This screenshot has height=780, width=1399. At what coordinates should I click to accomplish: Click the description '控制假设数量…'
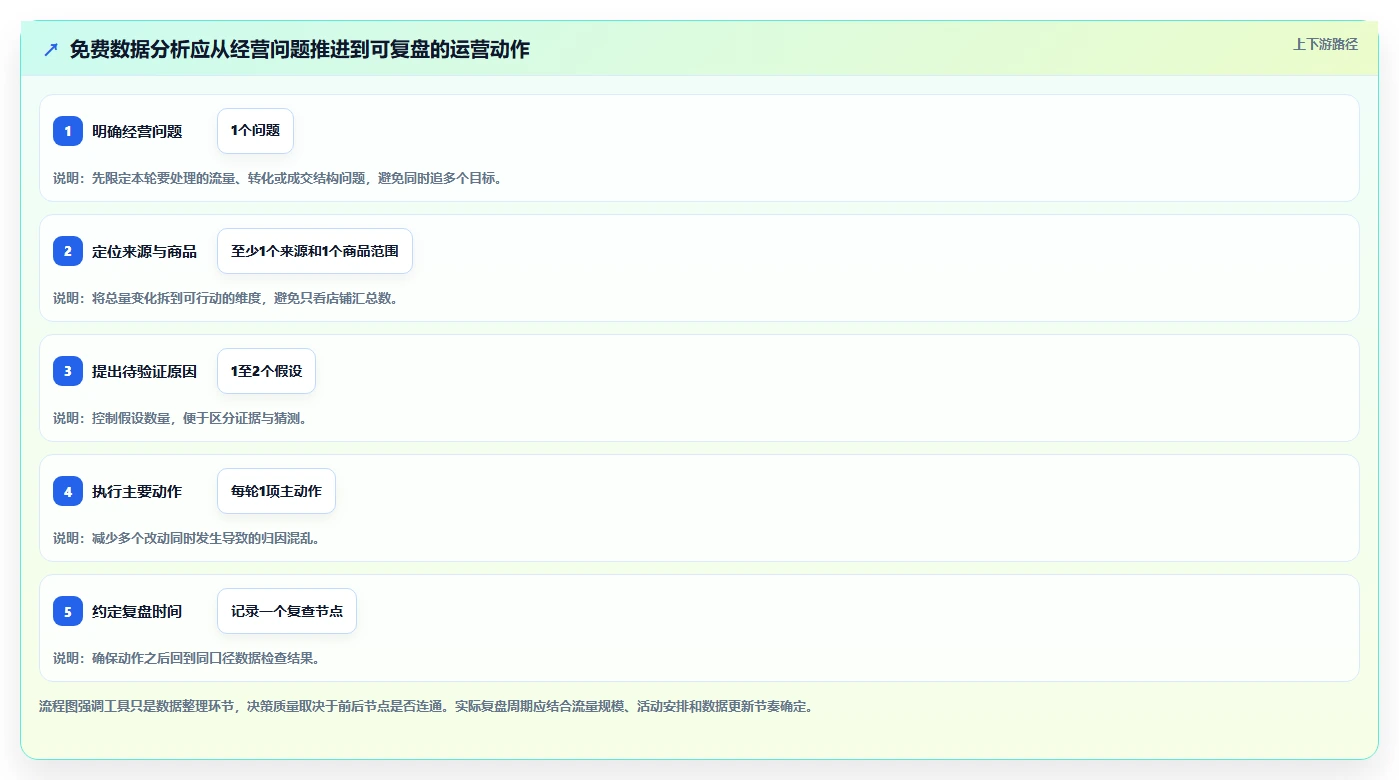[x=181, y=418]
